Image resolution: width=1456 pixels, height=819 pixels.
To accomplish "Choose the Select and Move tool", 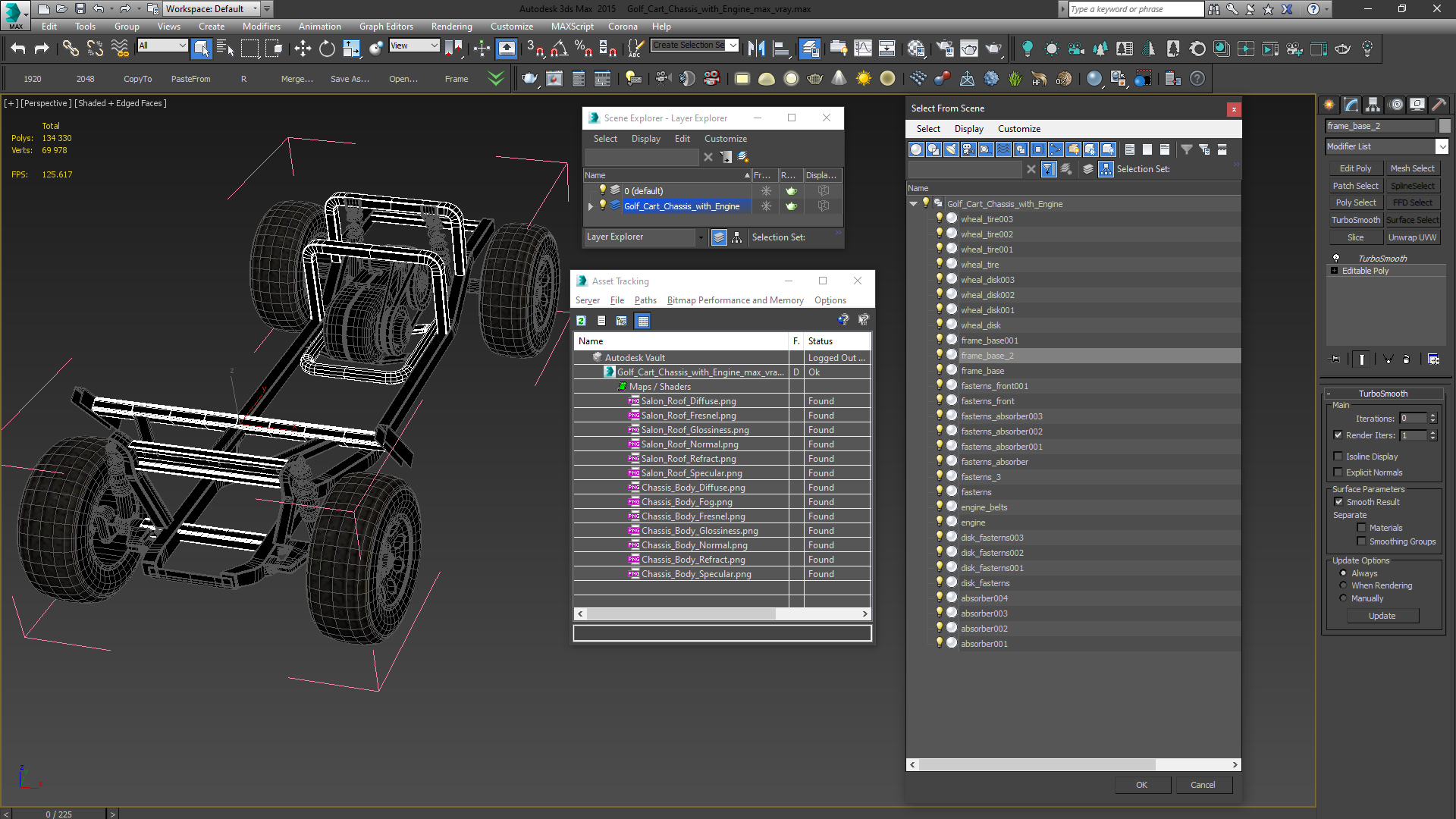I will [303, 49].
